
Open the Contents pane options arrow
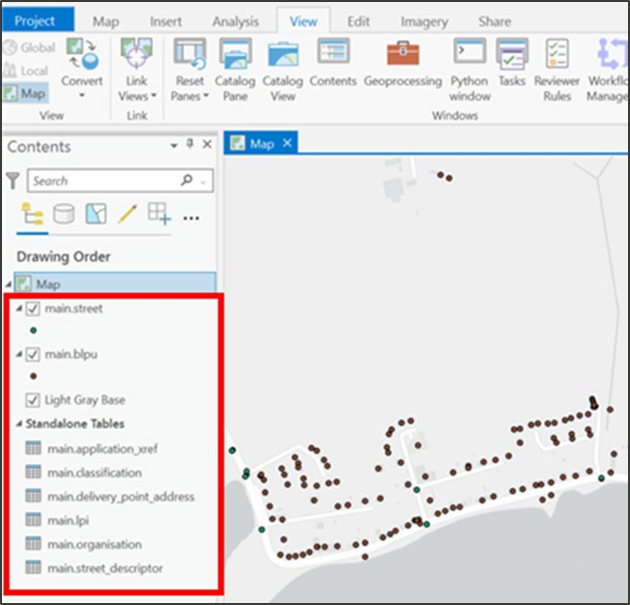click(174, 145)
